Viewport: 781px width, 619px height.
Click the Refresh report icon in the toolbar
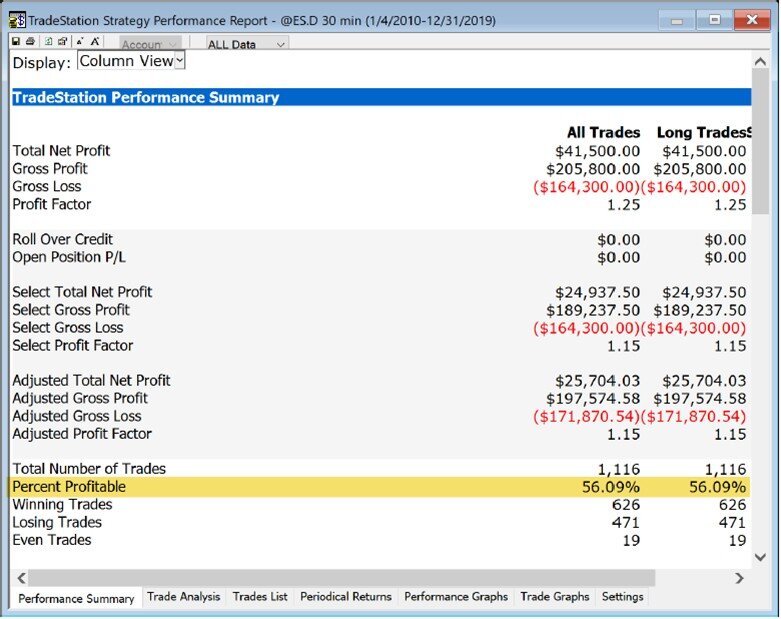[x=49, y=42]
